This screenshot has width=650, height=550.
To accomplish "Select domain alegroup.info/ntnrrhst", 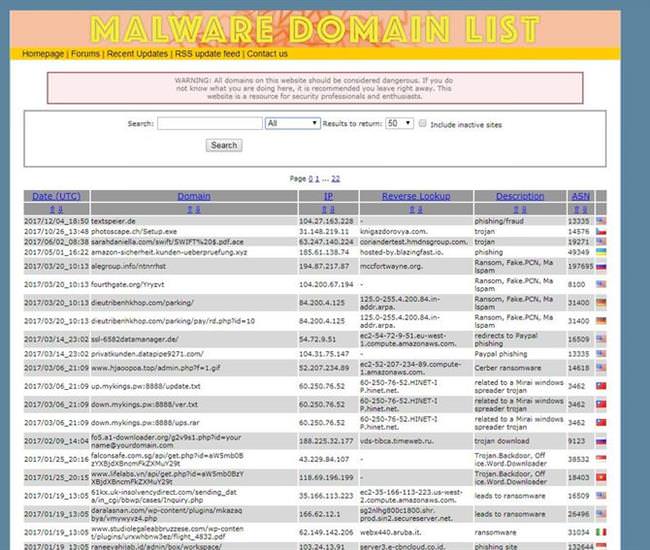I will [x=129, y=267].
